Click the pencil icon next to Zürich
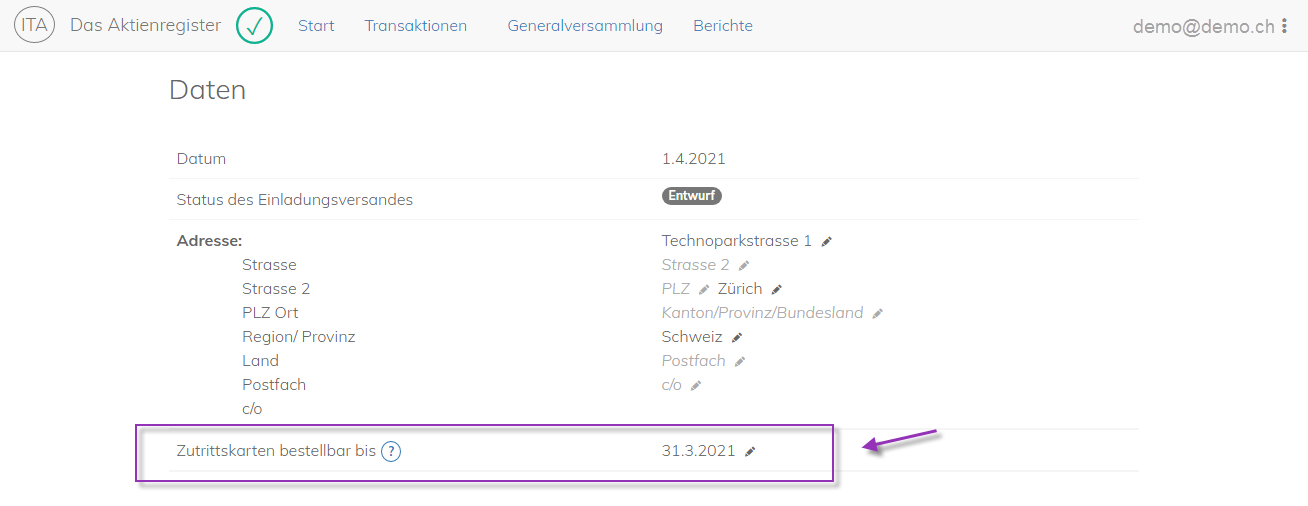1308x506 pixels. pos(776,290)
